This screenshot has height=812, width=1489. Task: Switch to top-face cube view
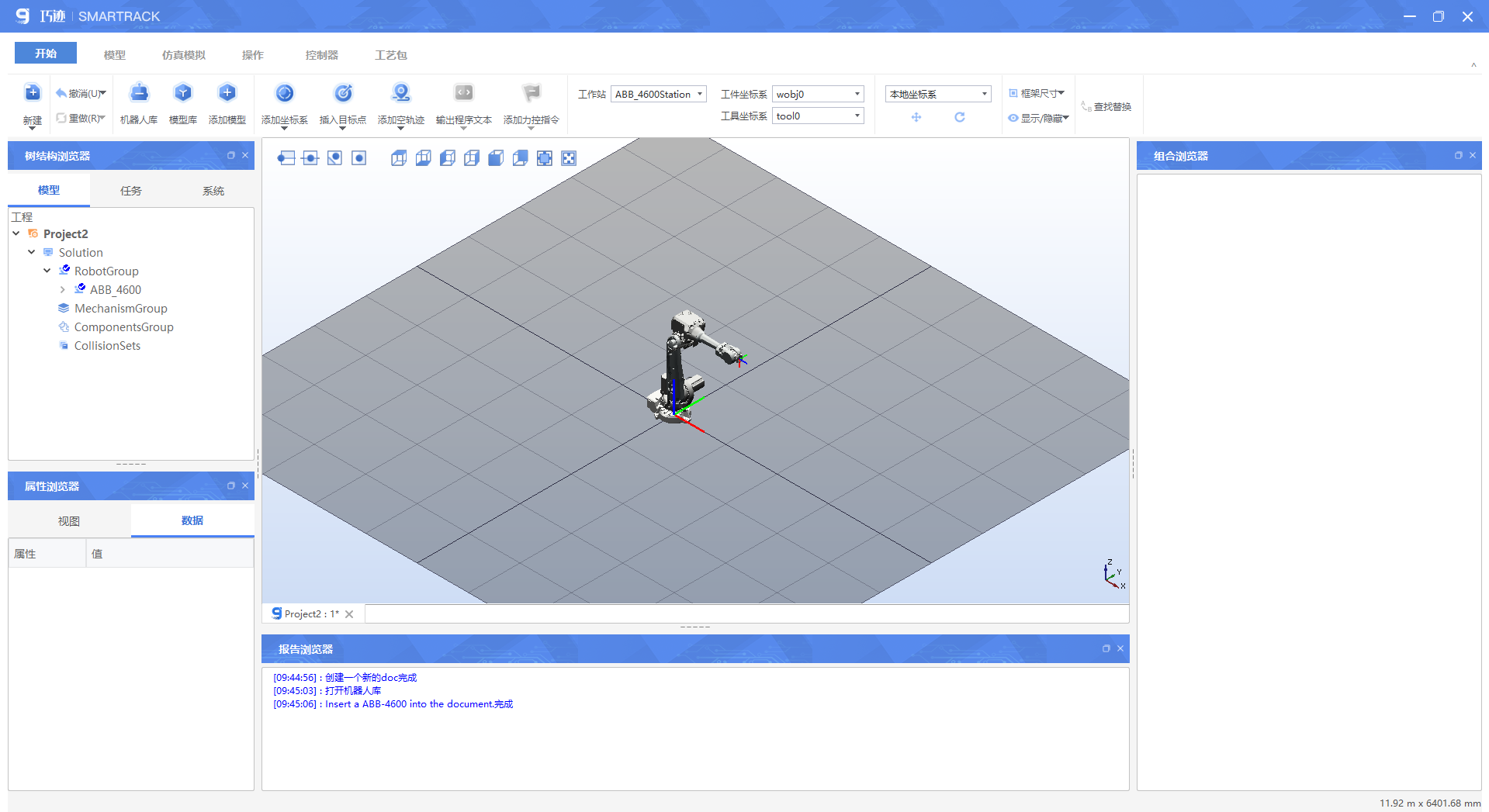(399, 158)
